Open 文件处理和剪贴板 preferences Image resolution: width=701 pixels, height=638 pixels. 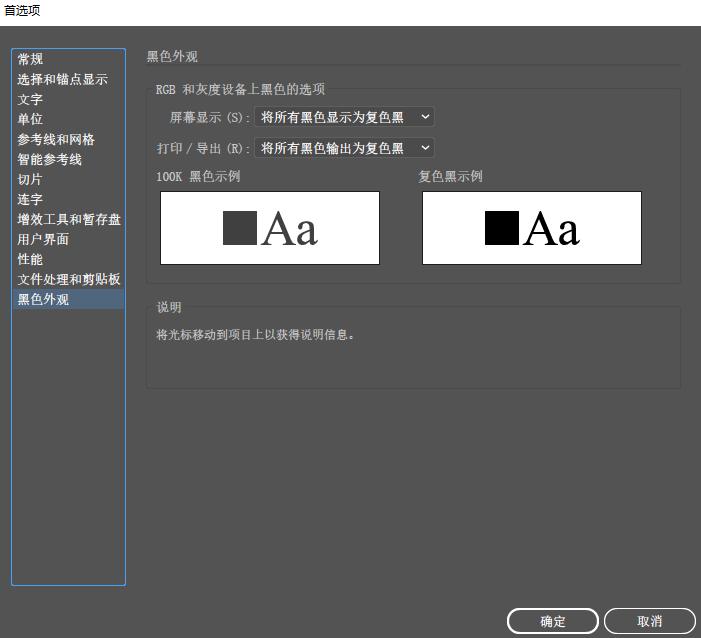[x=69, y=279]
